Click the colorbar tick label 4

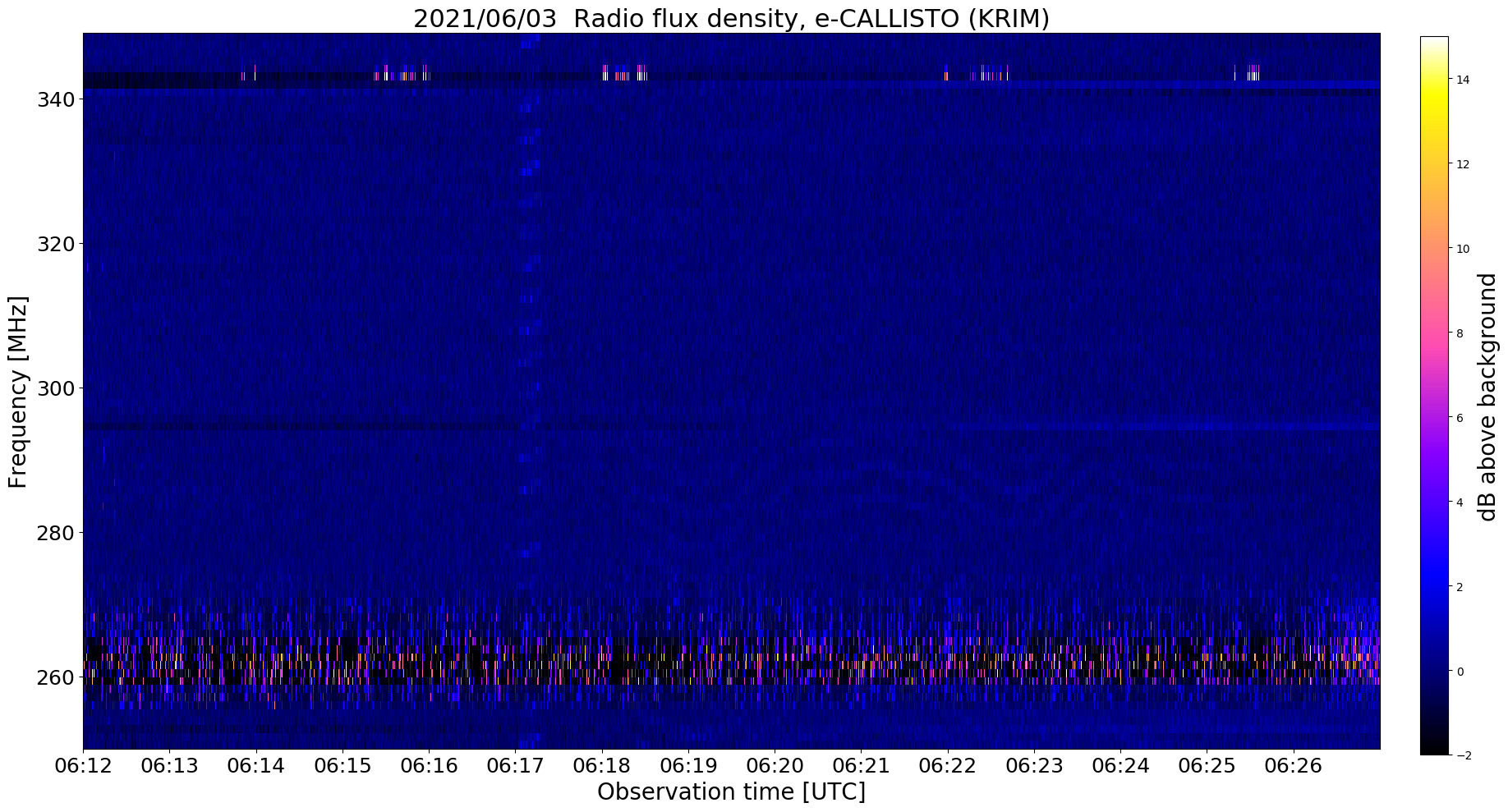coord(1460,502)
